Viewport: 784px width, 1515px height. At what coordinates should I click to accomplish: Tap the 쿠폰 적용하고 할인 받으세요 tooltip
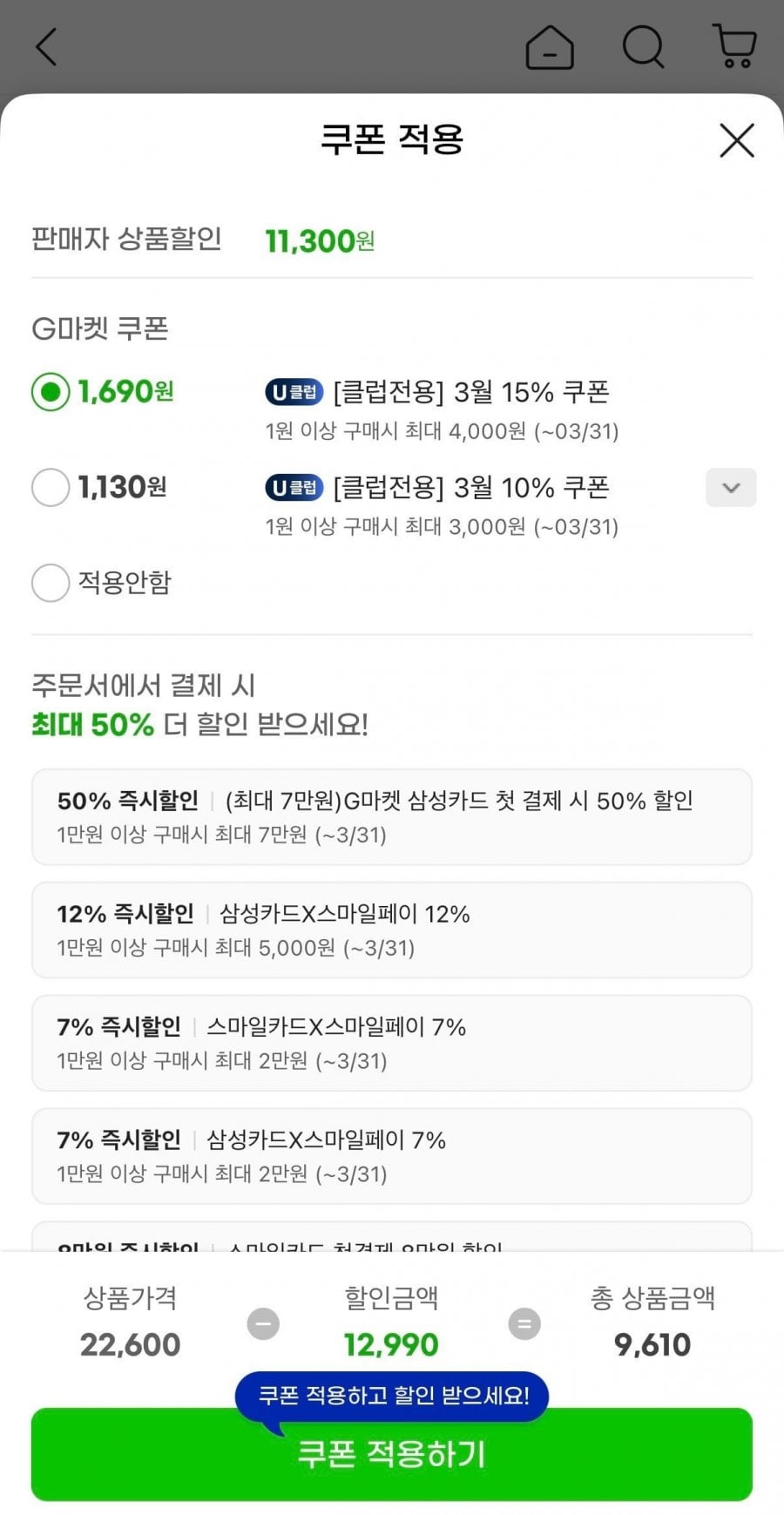point(392,1396)
